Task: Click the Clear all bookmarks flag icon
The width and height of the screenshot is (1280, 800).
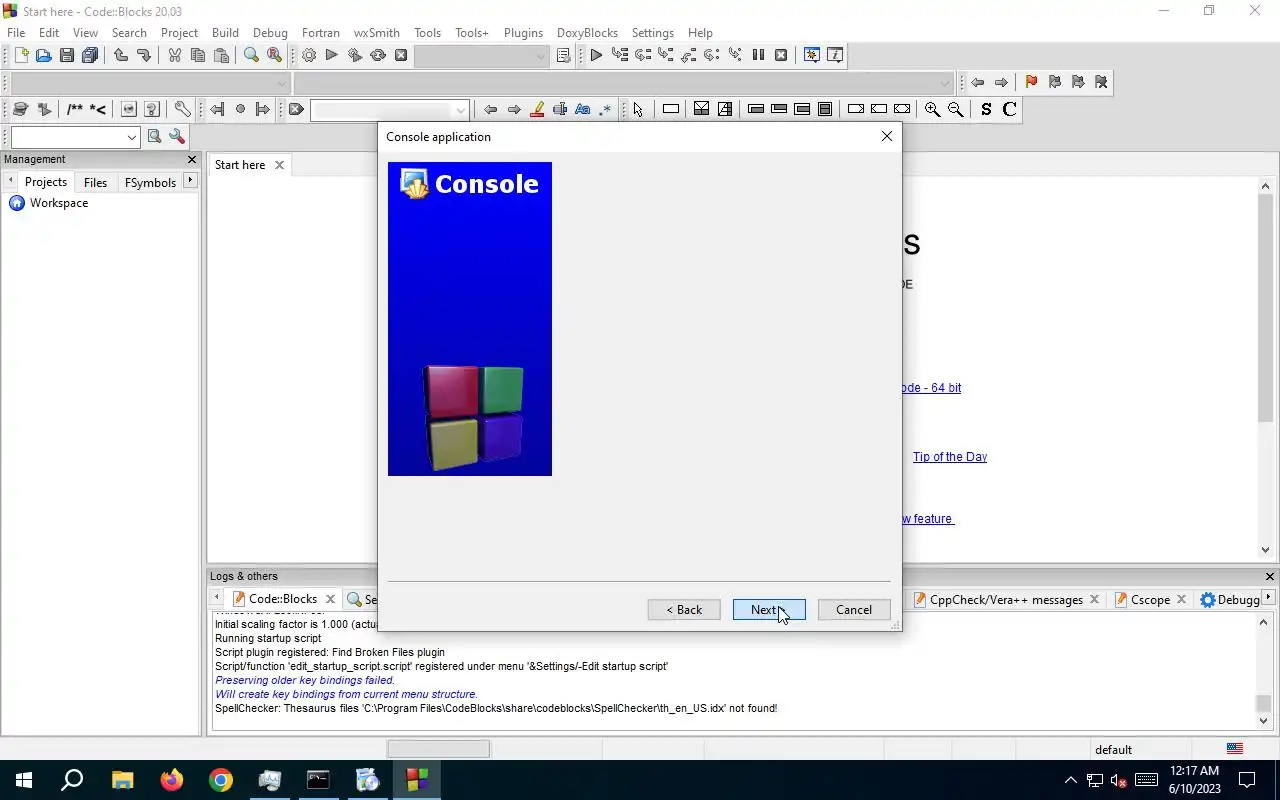Action: point(1101,83)
